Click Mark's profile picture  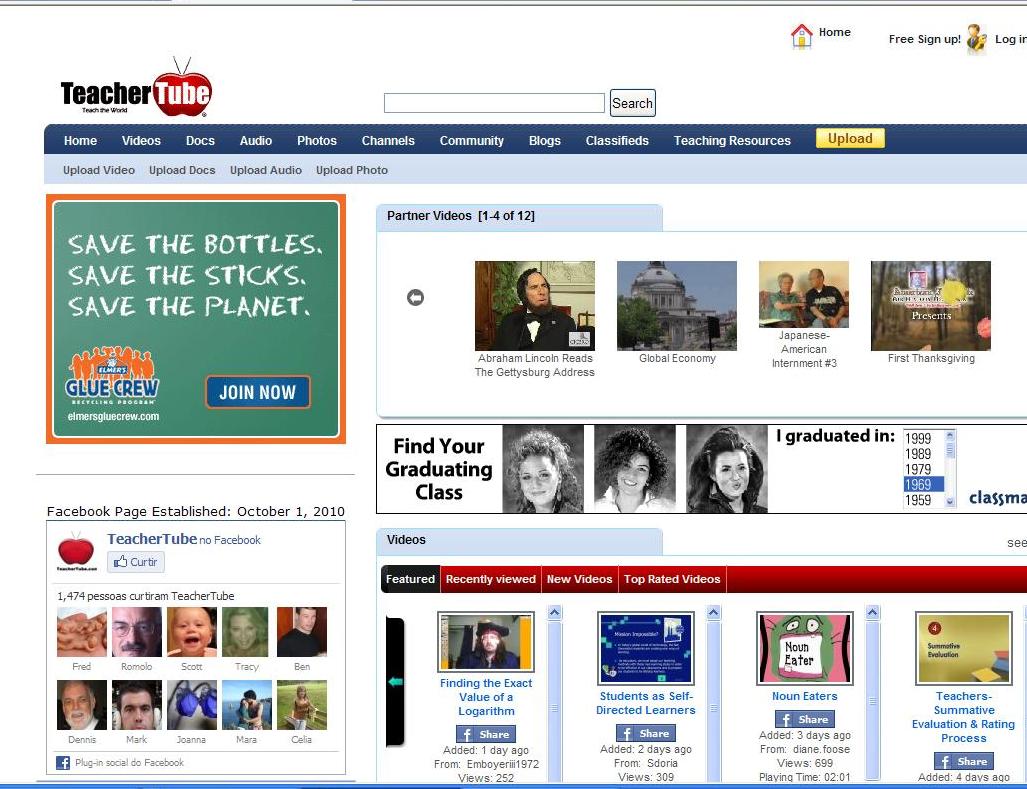[x=137, y=705]
